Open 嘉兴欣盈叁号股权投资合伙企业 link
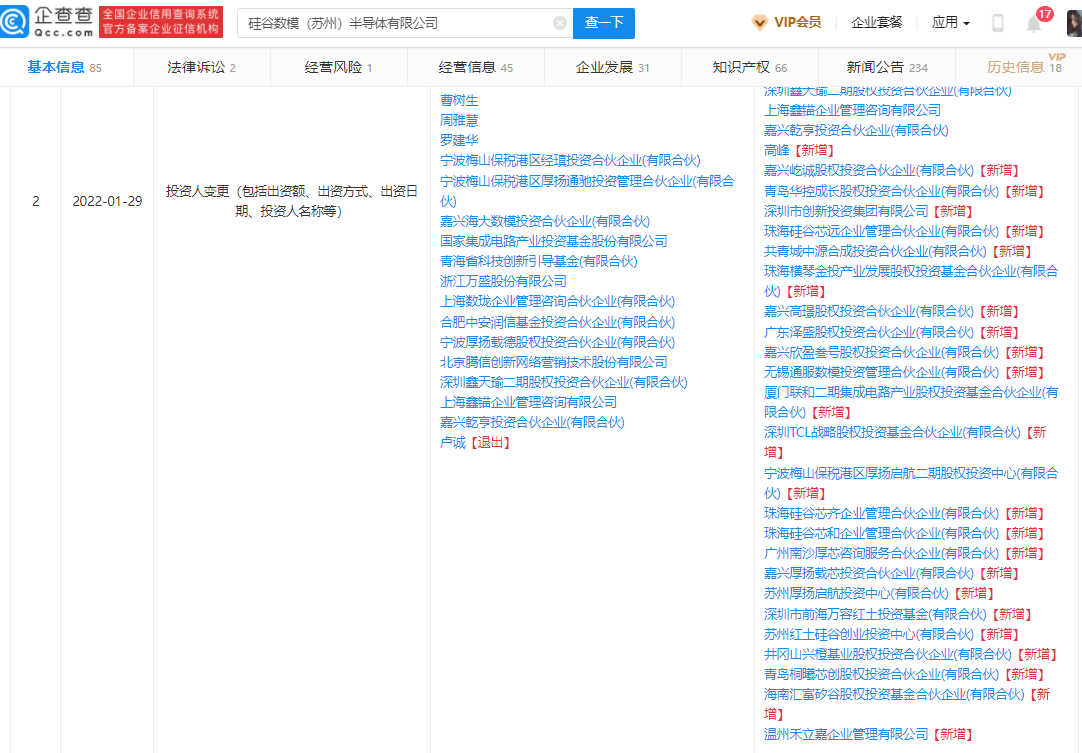The width and height of the screenshot is (1082, 753). pos(881,352)
